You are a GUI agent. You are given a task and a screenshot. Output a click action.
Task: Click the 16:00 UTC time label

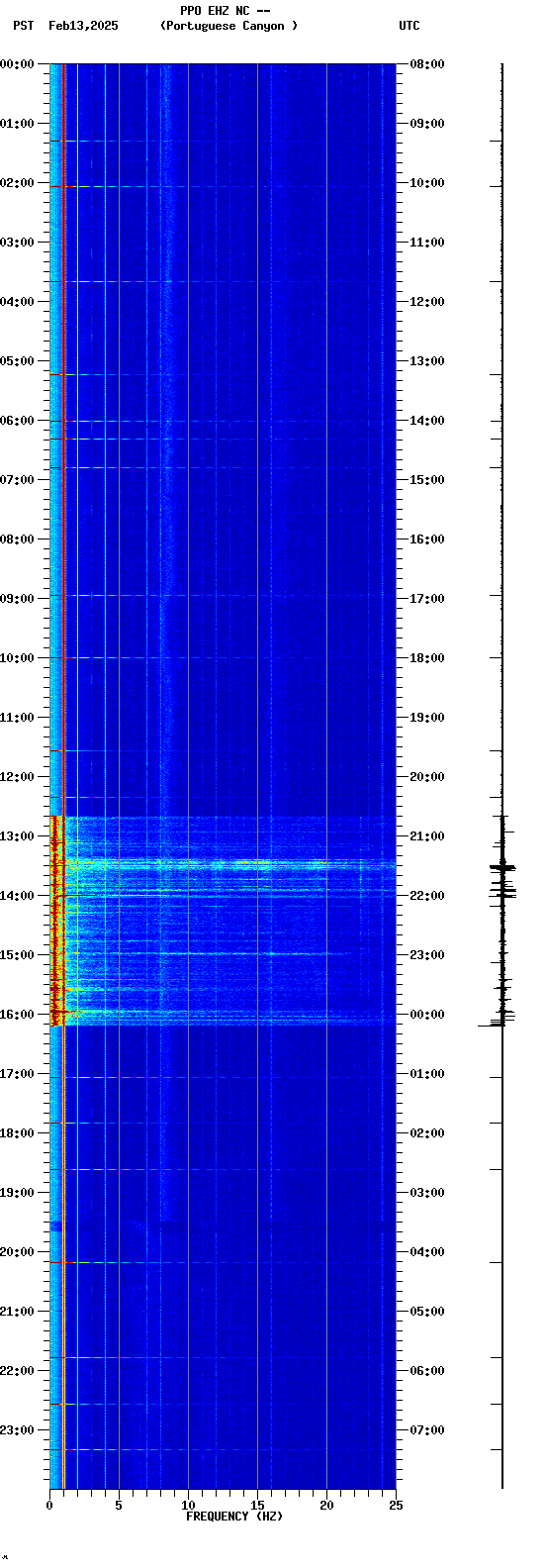[x=426, y=539]
